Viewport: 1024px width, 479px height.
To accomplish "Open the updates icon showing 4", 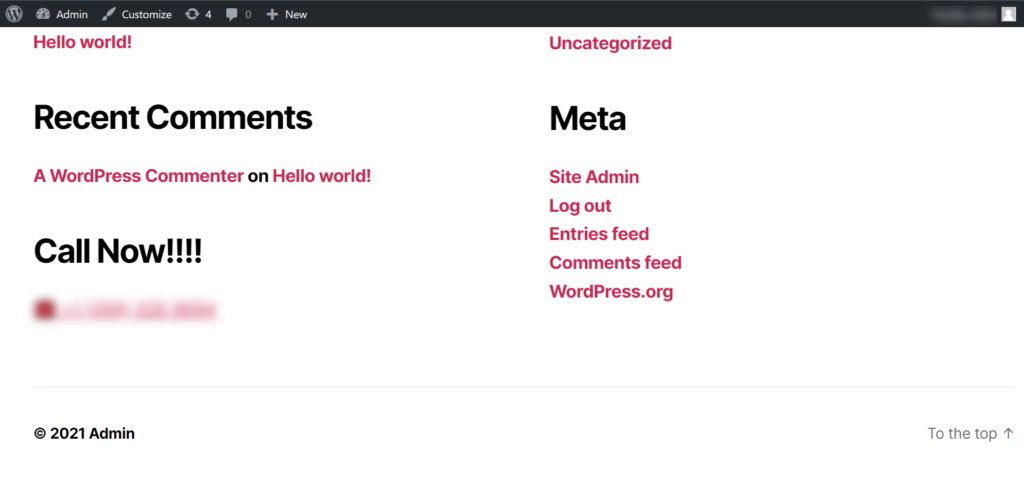I will [x=192, y=14].
